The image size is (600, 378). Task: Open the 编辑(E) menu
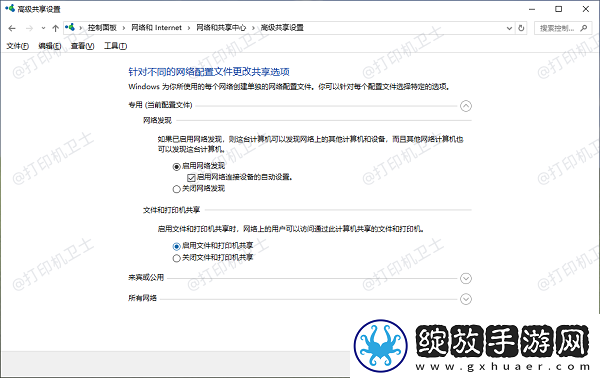50,46
